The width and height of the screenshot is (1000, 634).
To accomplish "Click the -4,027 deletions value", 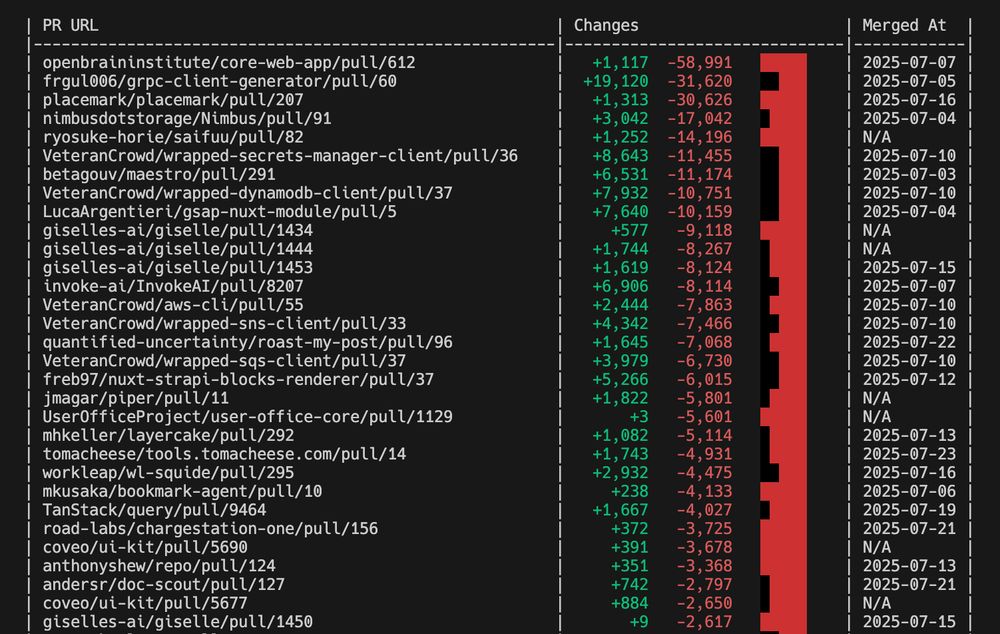I will click(704, 510).
